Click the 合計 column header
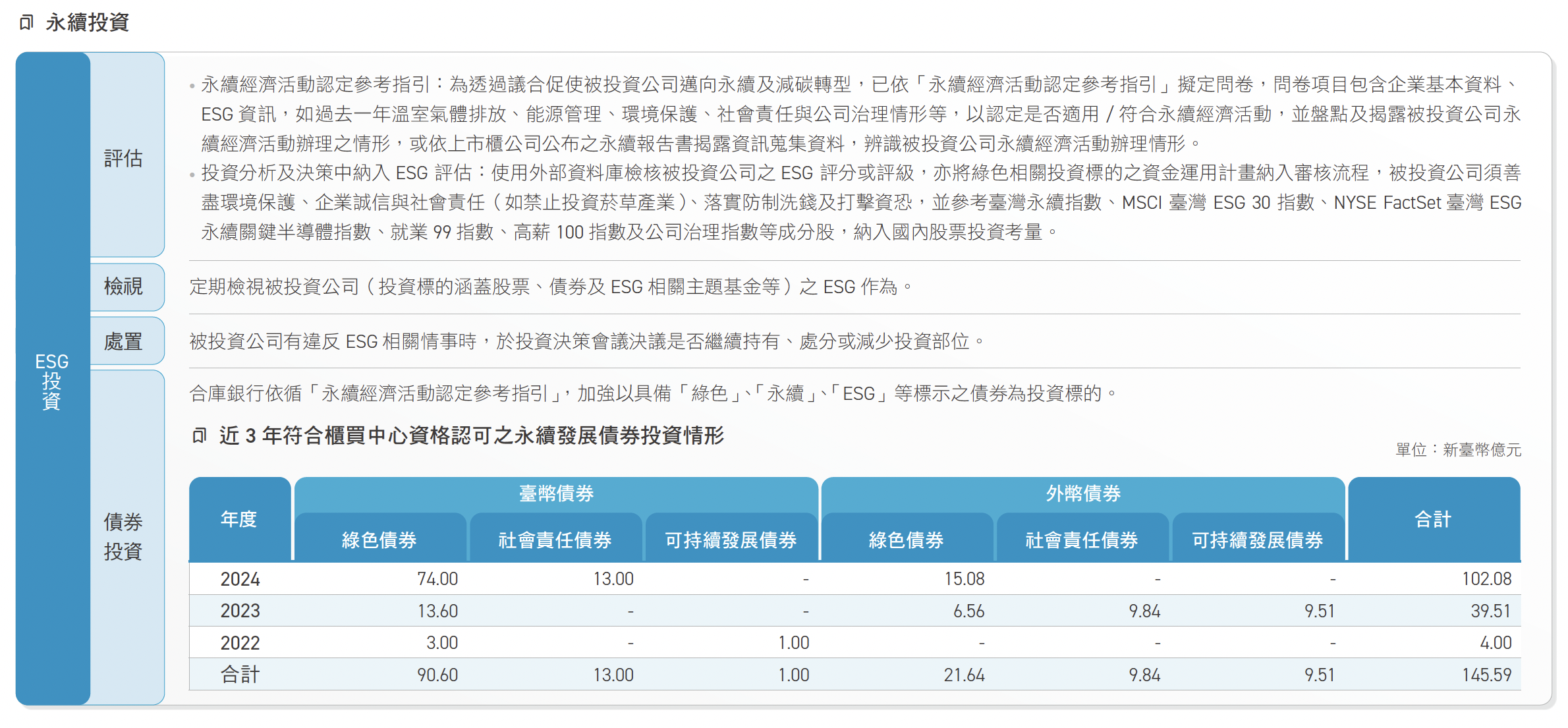 point(1434,519)
